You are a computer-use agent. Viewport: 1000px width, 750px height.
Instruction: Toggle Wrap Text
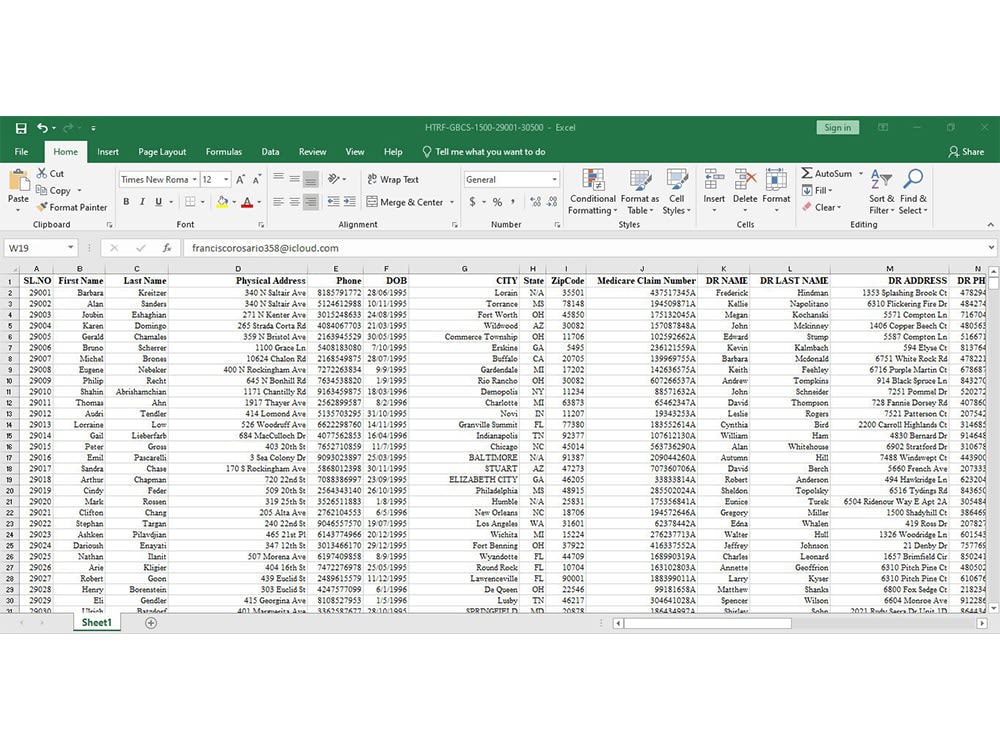point(393,179)
